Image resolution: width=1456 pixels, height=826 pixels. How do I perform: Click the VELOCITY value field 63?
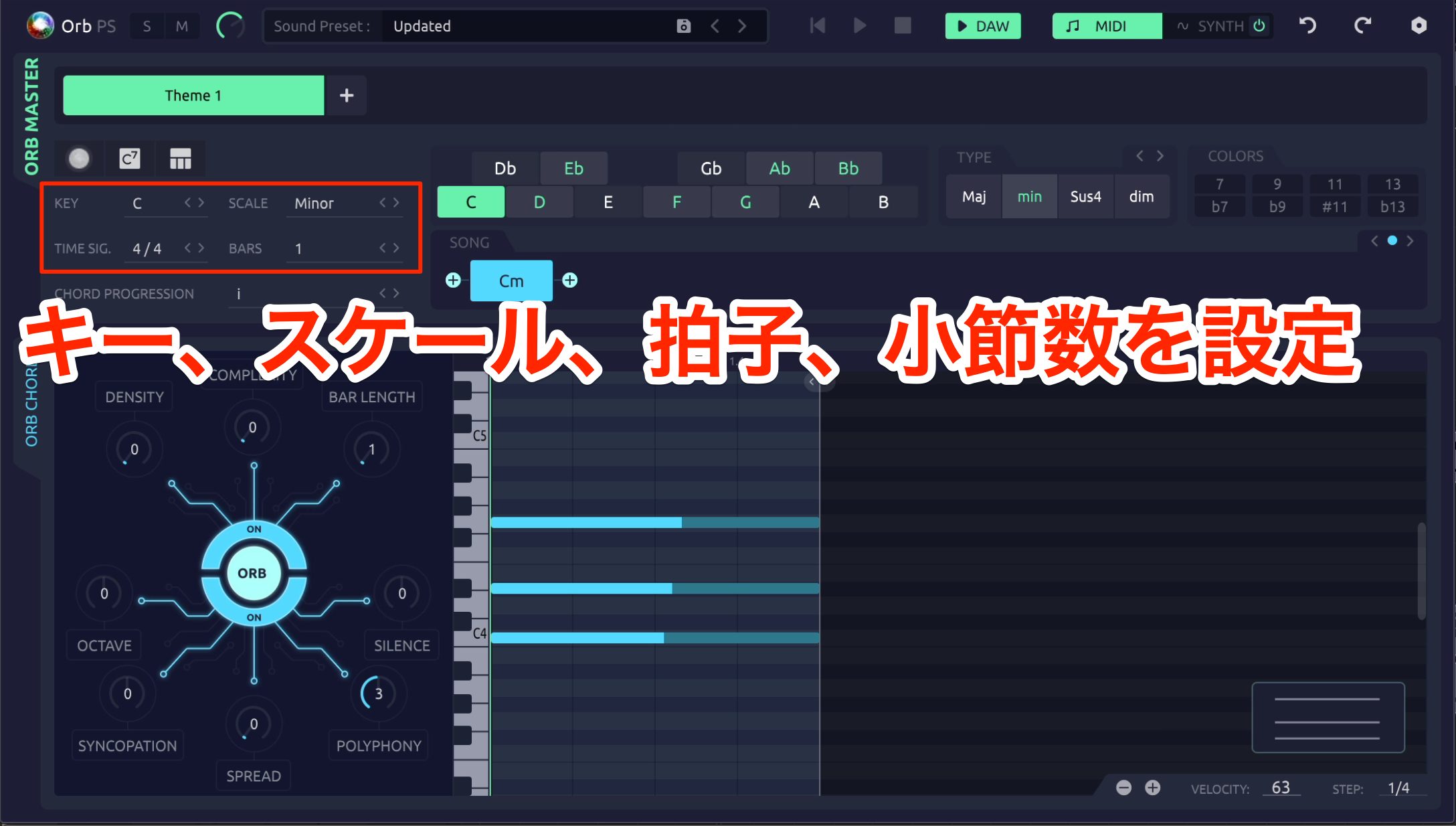pyautogui.click(x=1281, y=788)
